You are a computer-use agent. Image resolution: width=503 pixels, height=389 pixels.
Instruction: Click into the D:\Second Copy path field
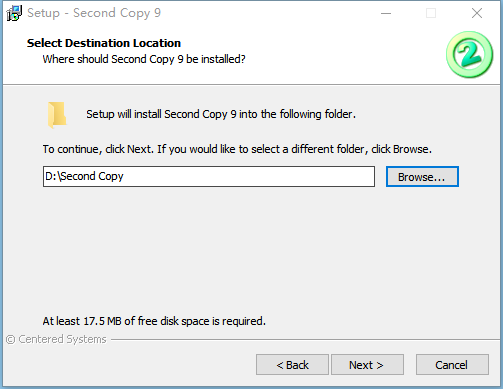(x=209, y=176)
